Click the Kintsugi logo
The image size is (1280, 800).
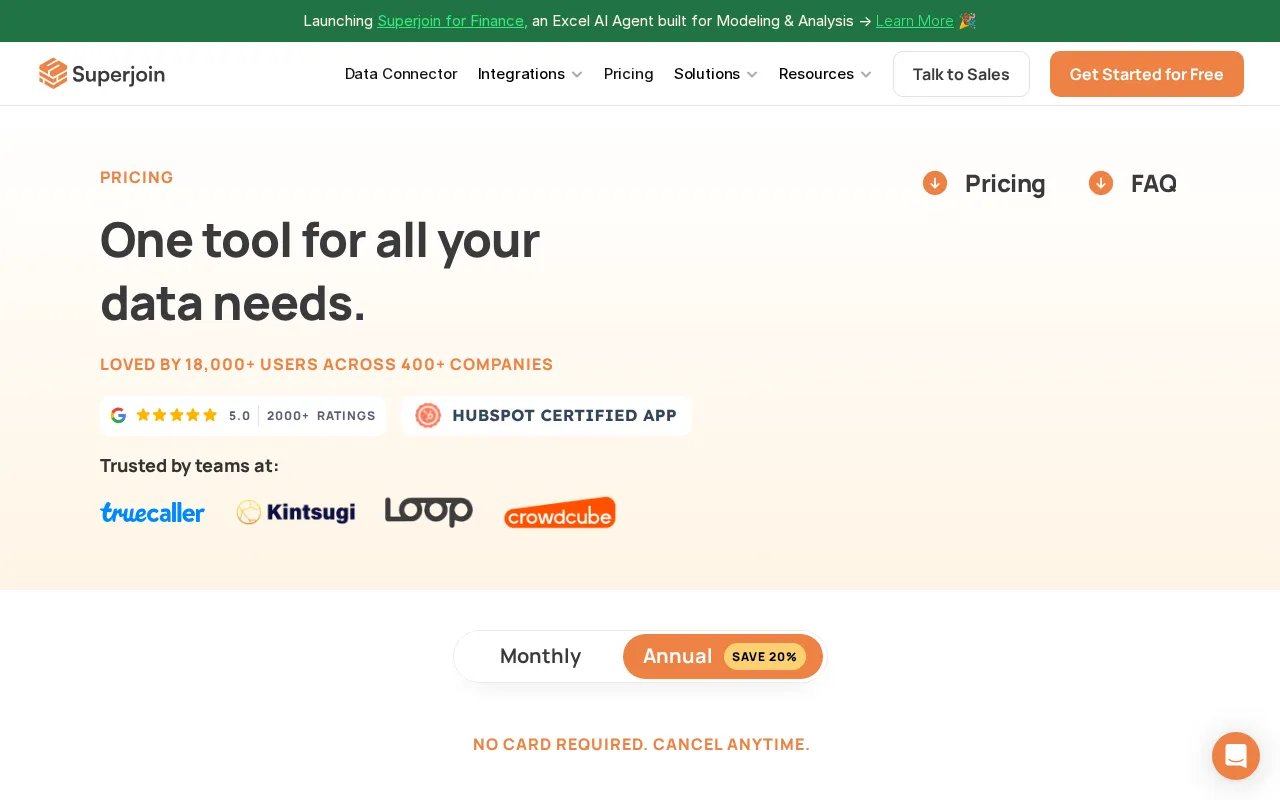[x=296, y=512]
